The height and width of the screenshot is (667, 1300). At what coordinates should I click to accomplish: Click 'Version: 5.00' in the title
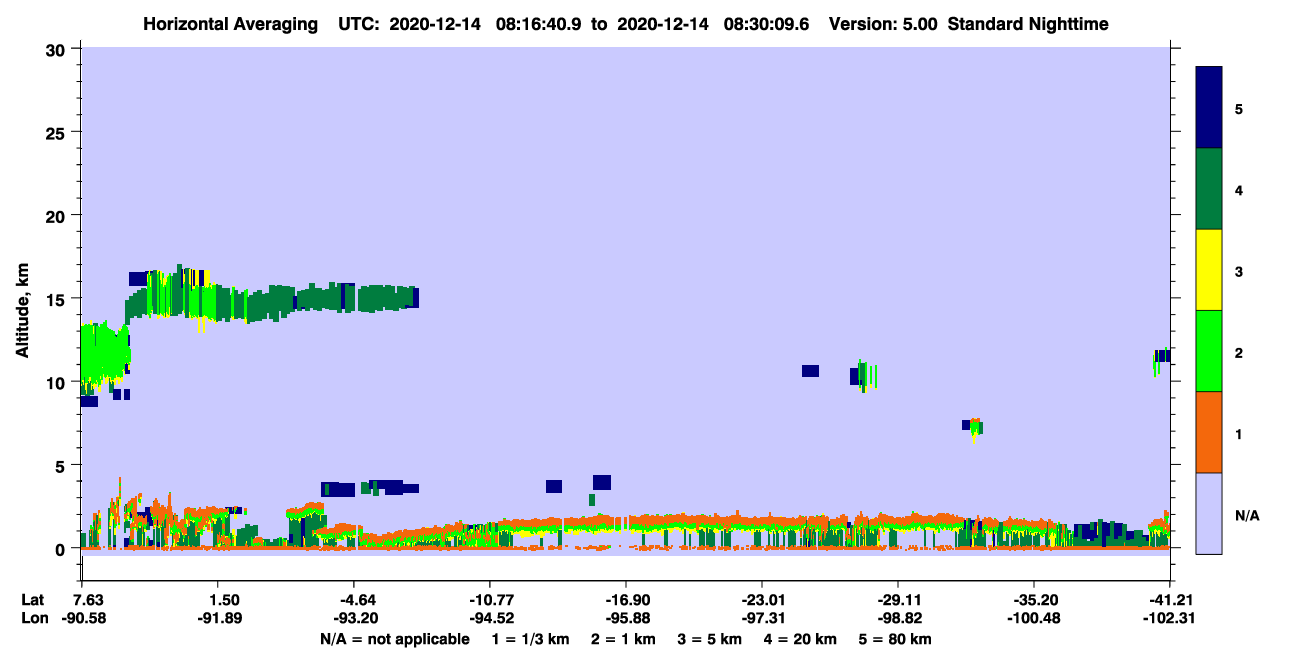882,24
